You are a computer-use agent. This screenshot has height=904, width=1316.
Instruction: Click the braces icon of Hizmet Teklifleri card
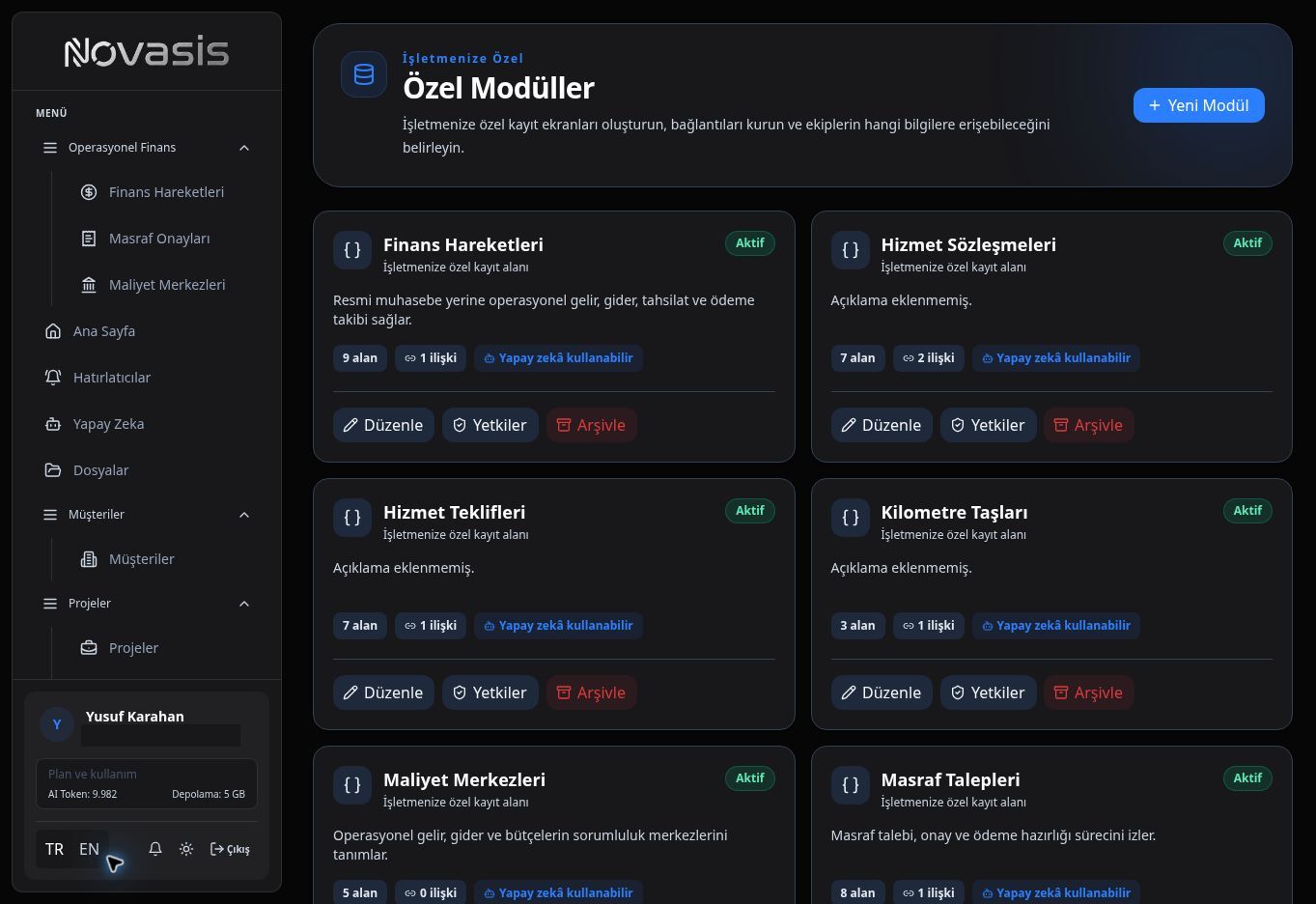pos(352,518)
